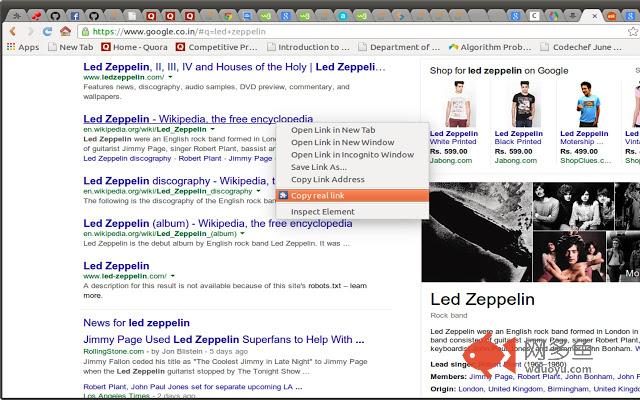Open the Apps shortcut in bookmarks bar
The height and width of the screenshot is (400, 640).
pos(22,47)
